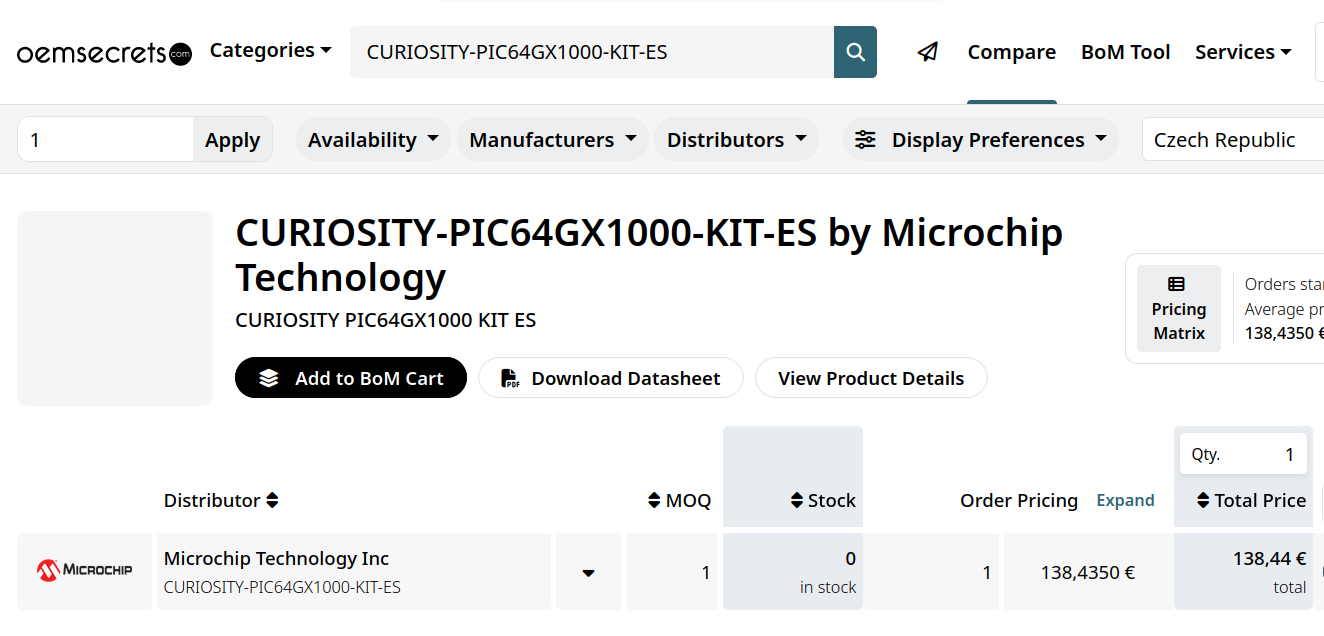Expand the Availability filter
The height and width of the screenshot is (636, 1324).
[373, 140]
